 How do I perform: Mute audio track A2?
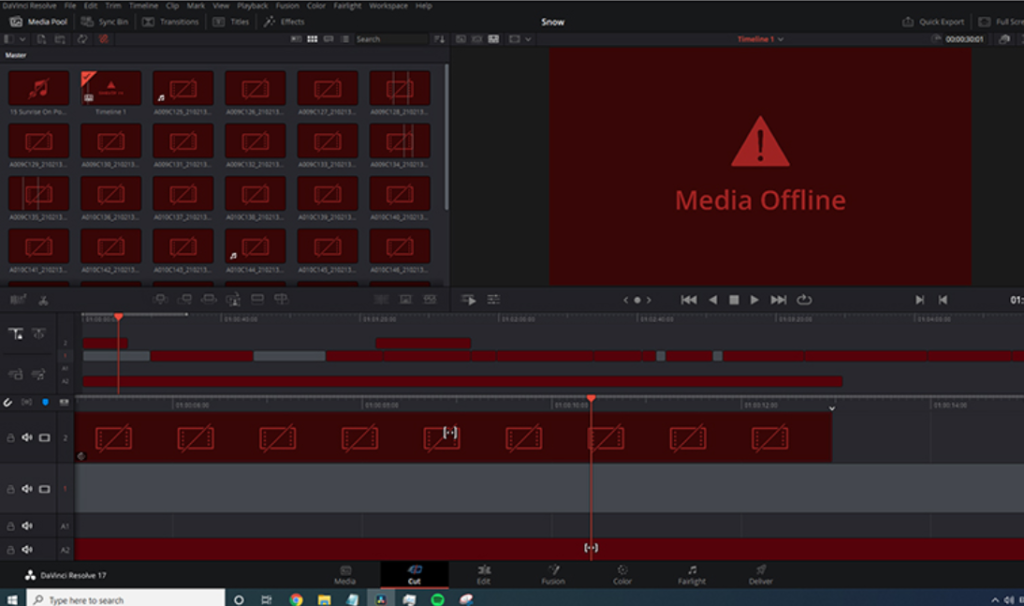coord(27,550)
